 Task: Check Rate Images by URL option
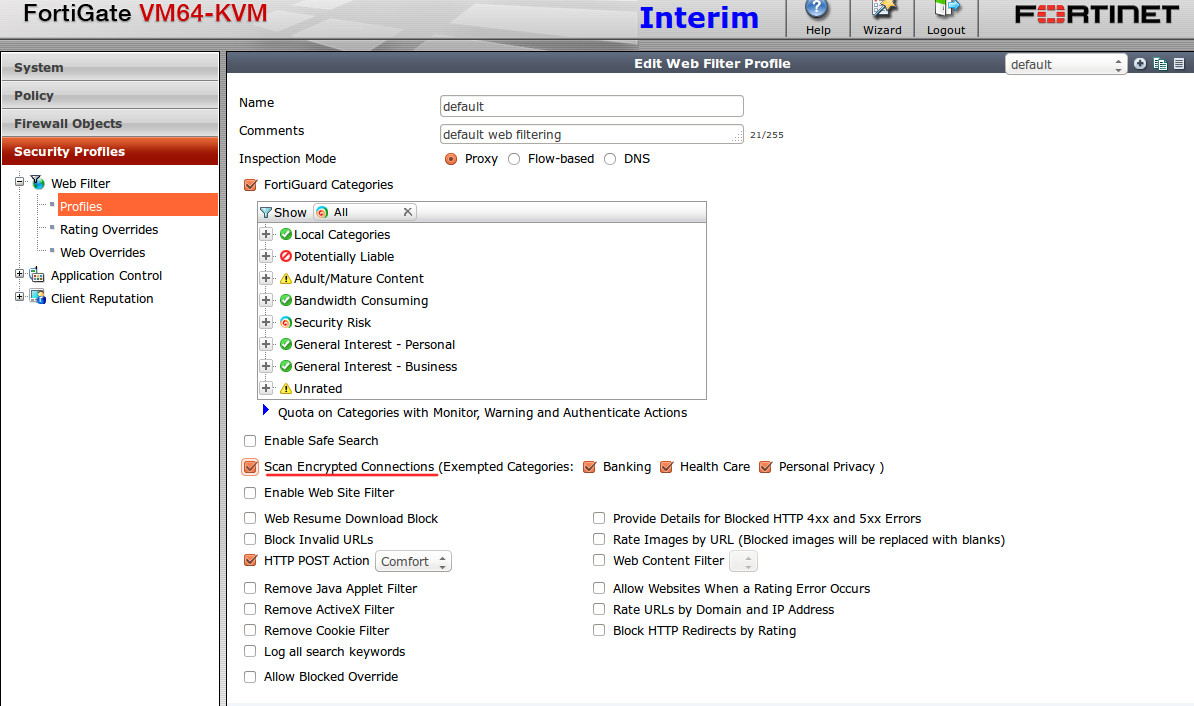599,539
